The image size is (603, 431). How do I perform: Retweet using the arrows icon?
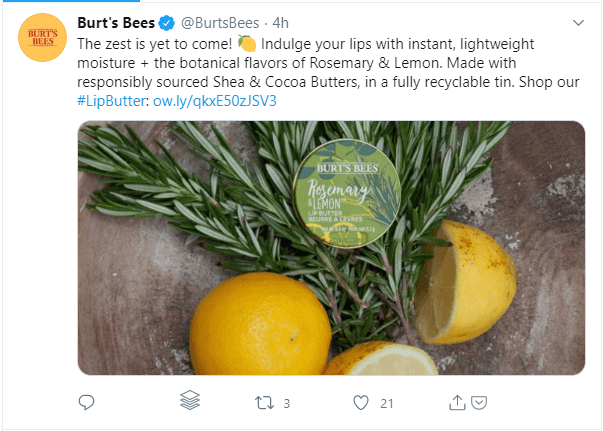click(x=263, y=403)
